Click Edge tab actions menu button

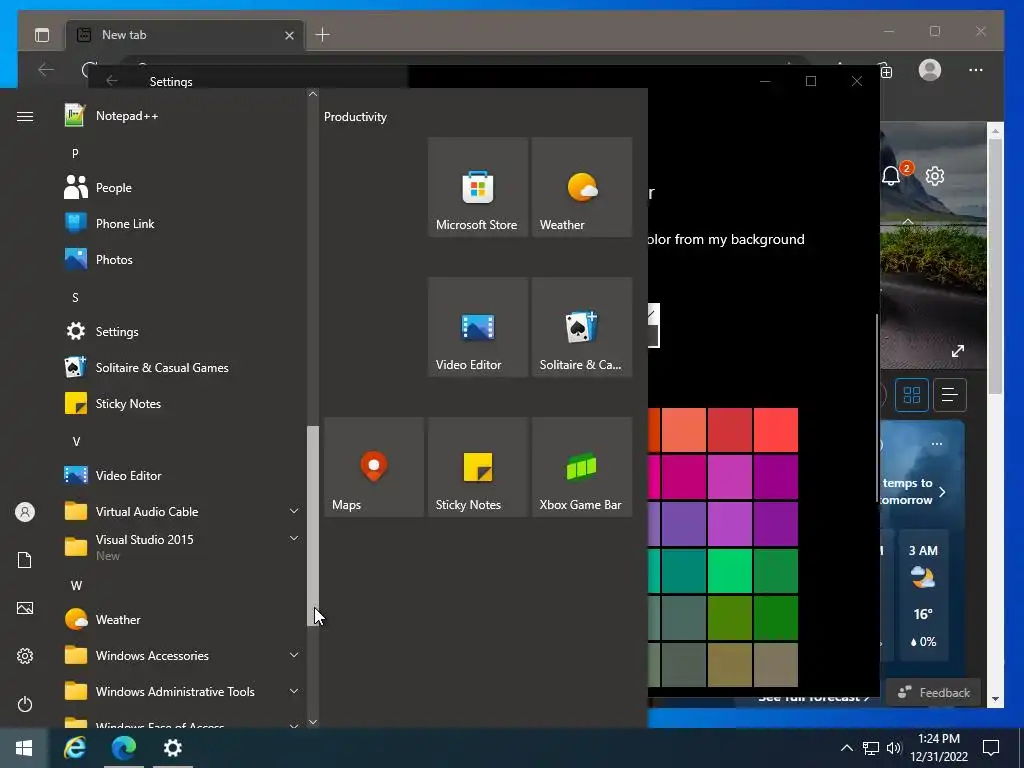[x=42, y=35]
